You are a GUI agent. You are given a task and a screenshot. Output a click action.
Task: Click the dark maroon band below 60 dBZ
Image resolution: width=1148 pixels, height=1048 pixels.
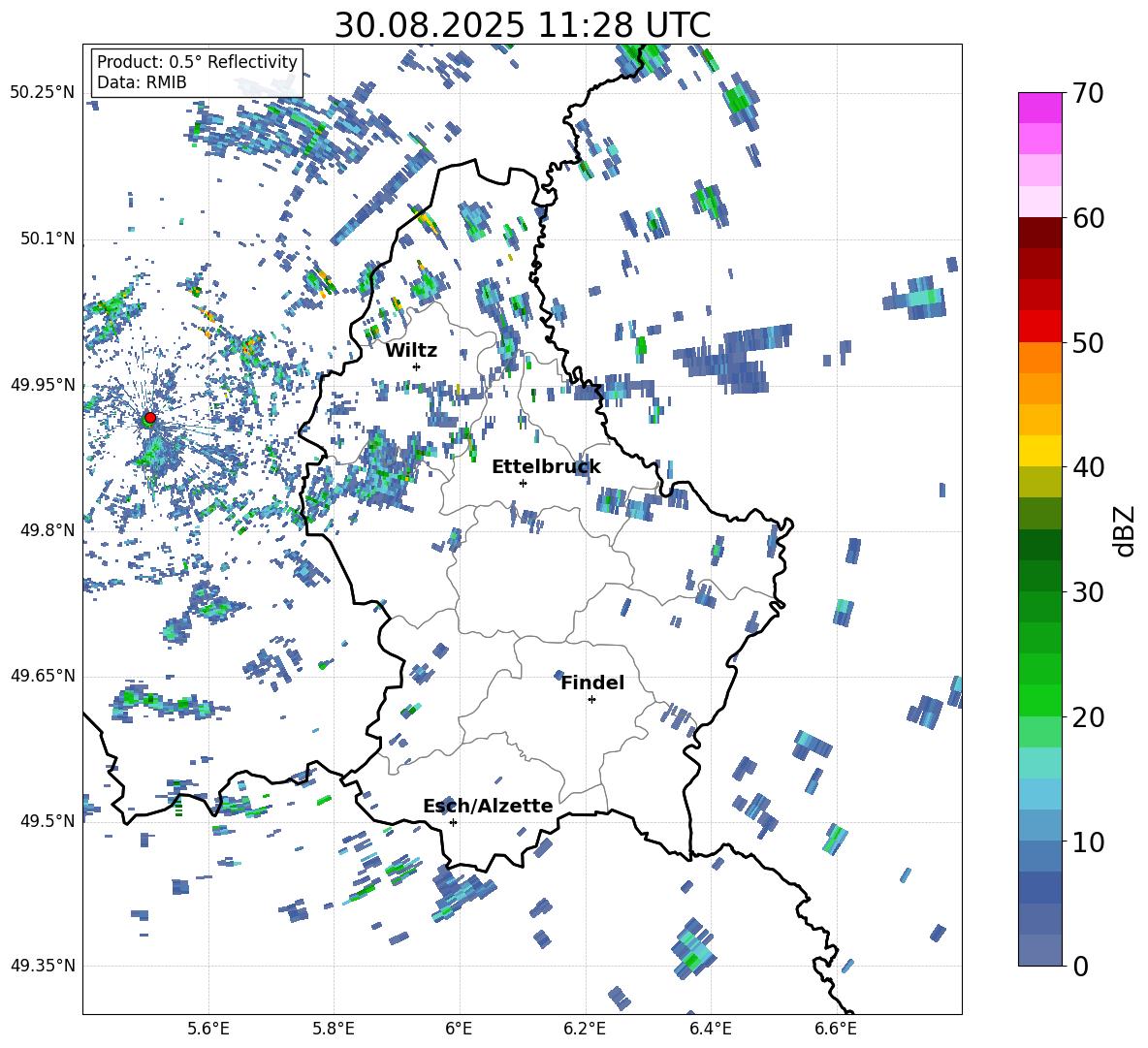coord(1039,233)
